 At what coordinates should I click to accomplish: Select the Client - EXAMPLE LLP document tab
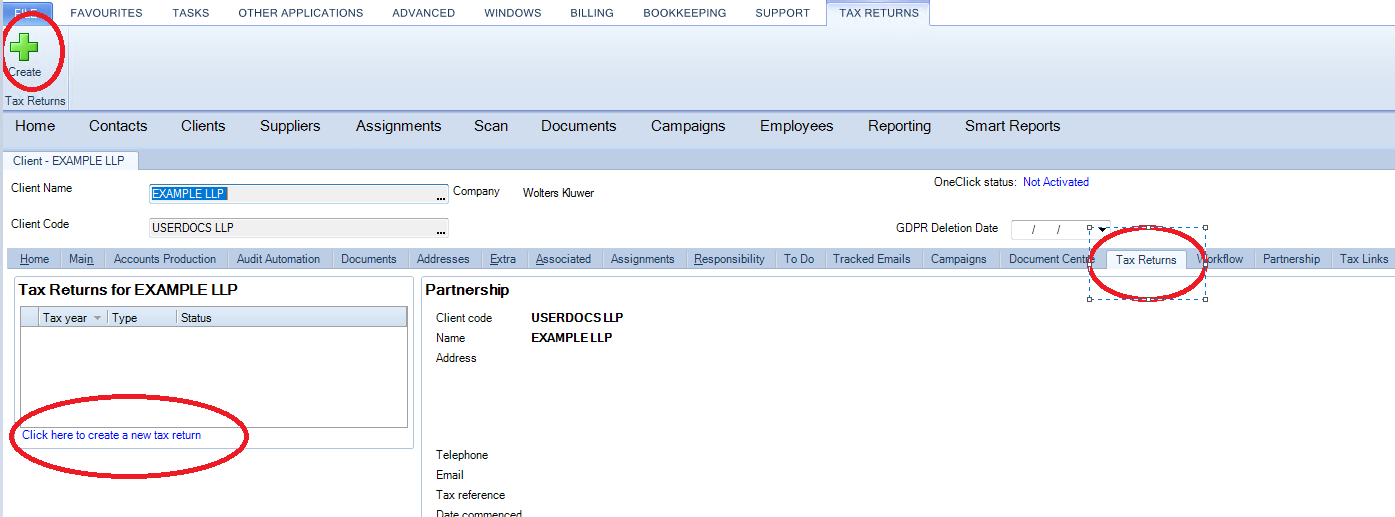pyautogui.click(x=69, y=160)
